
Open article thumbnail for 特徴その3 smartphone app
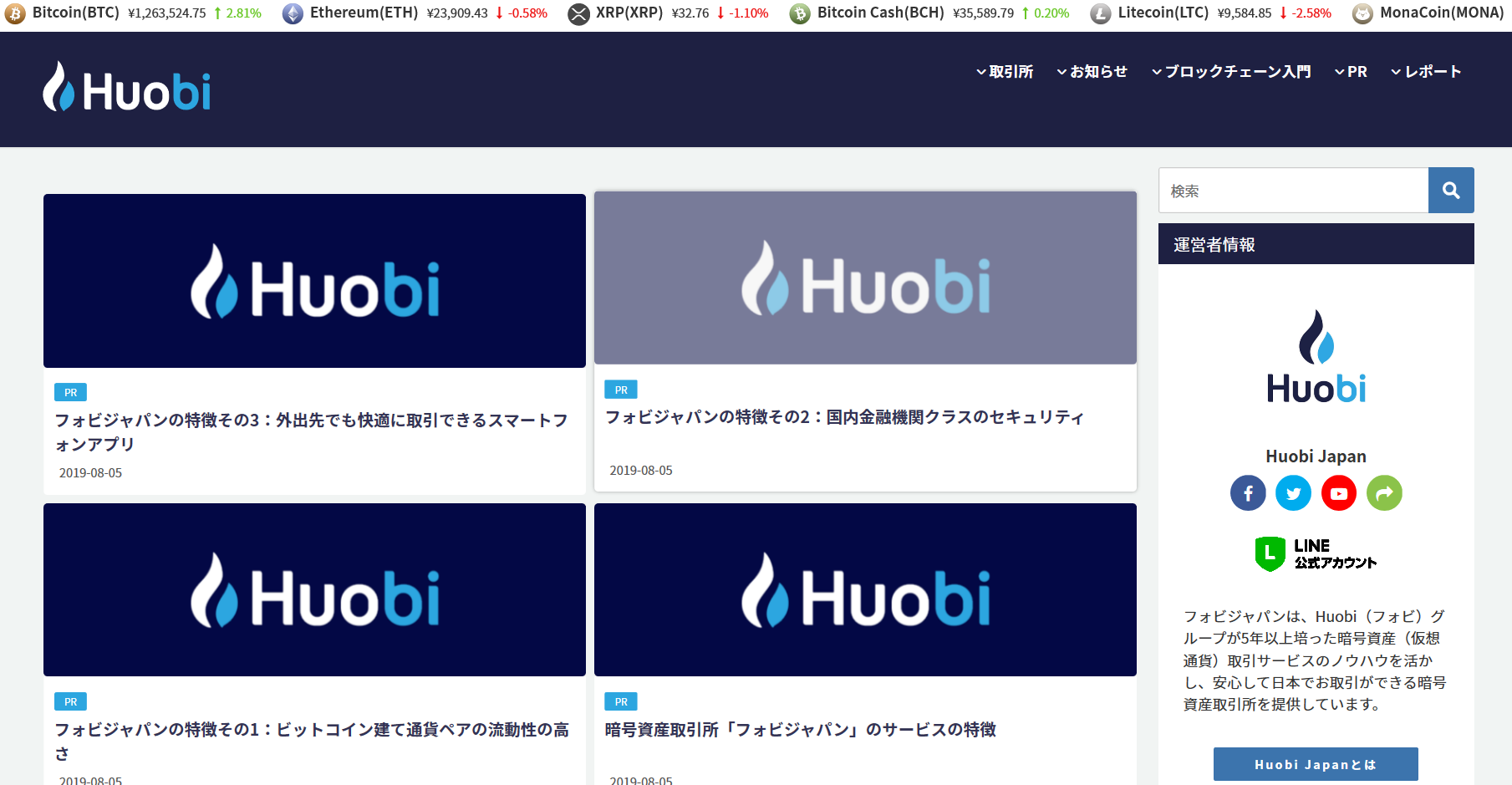[x=314, y=281]
